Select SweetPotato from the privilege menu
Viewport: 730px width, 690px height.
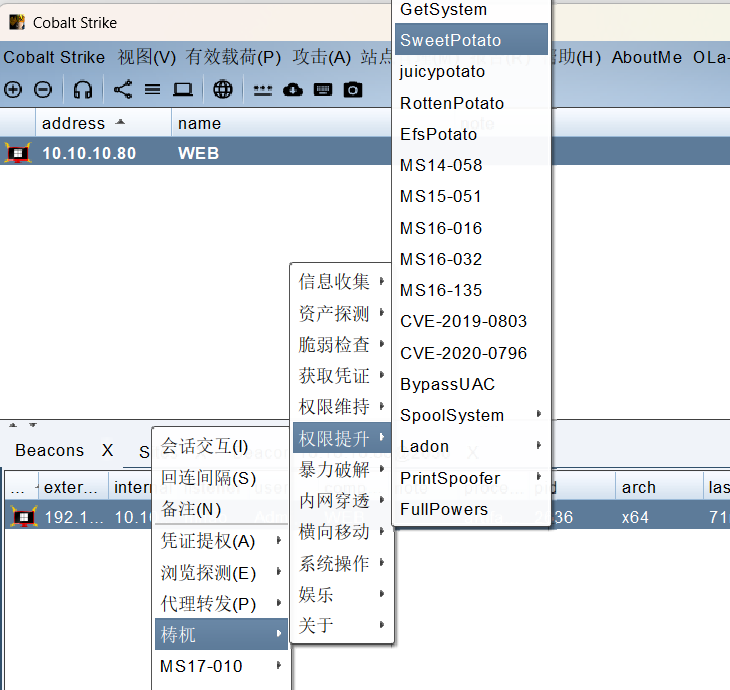pyautogui.click(x=471, y=40)
